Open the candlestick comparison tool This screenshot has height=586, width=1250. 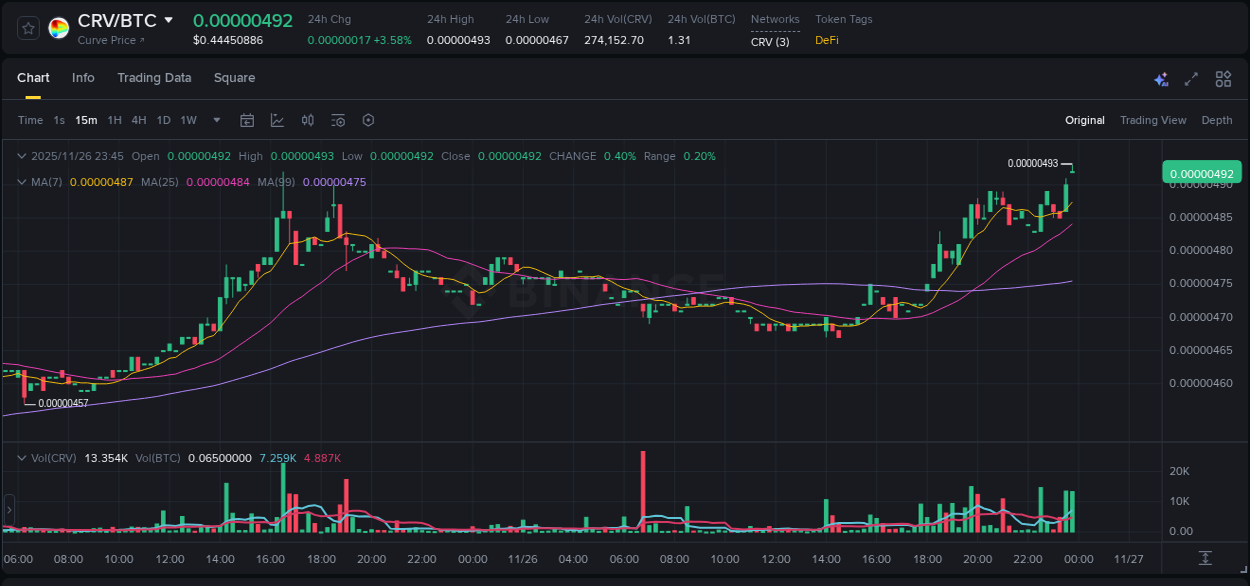(x=307, y=120)
